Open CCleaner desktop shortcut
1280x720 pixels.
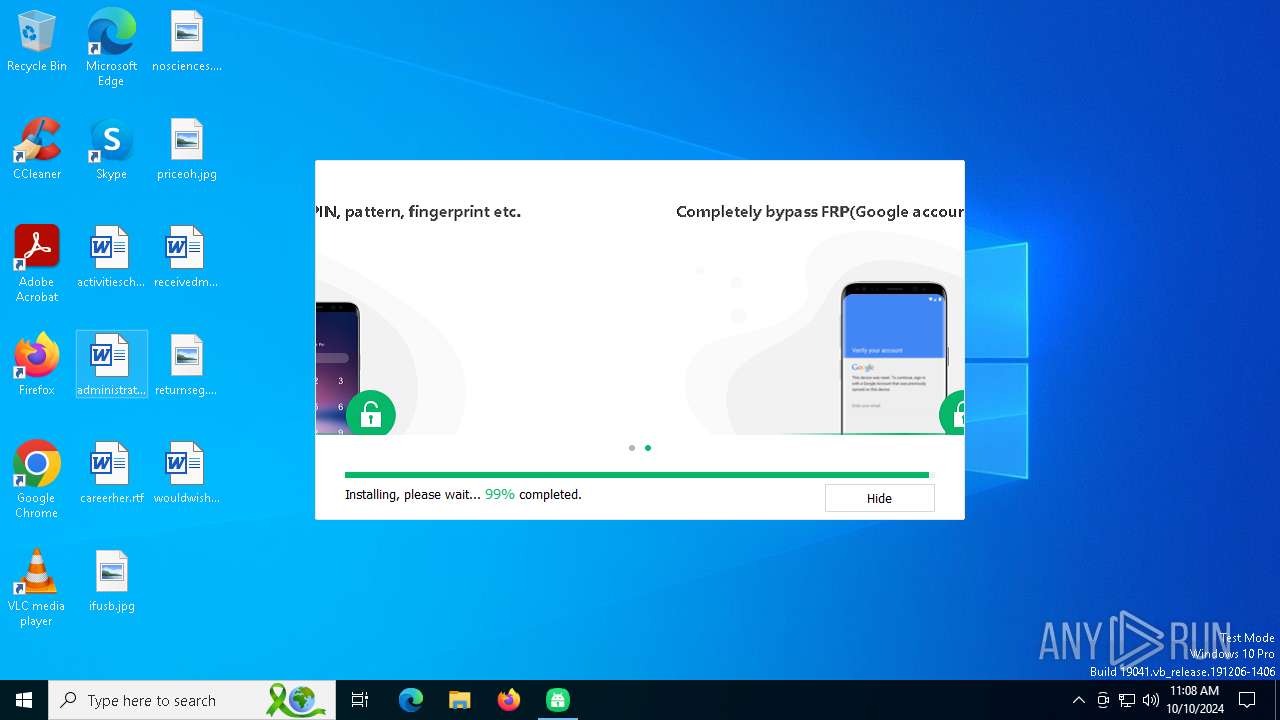point(37,150)
